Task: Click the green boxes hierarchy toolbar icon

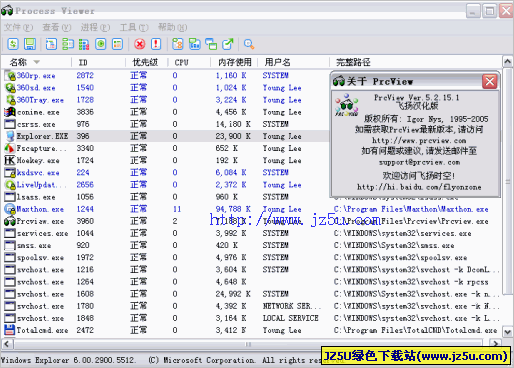Action: coord(68,44)
